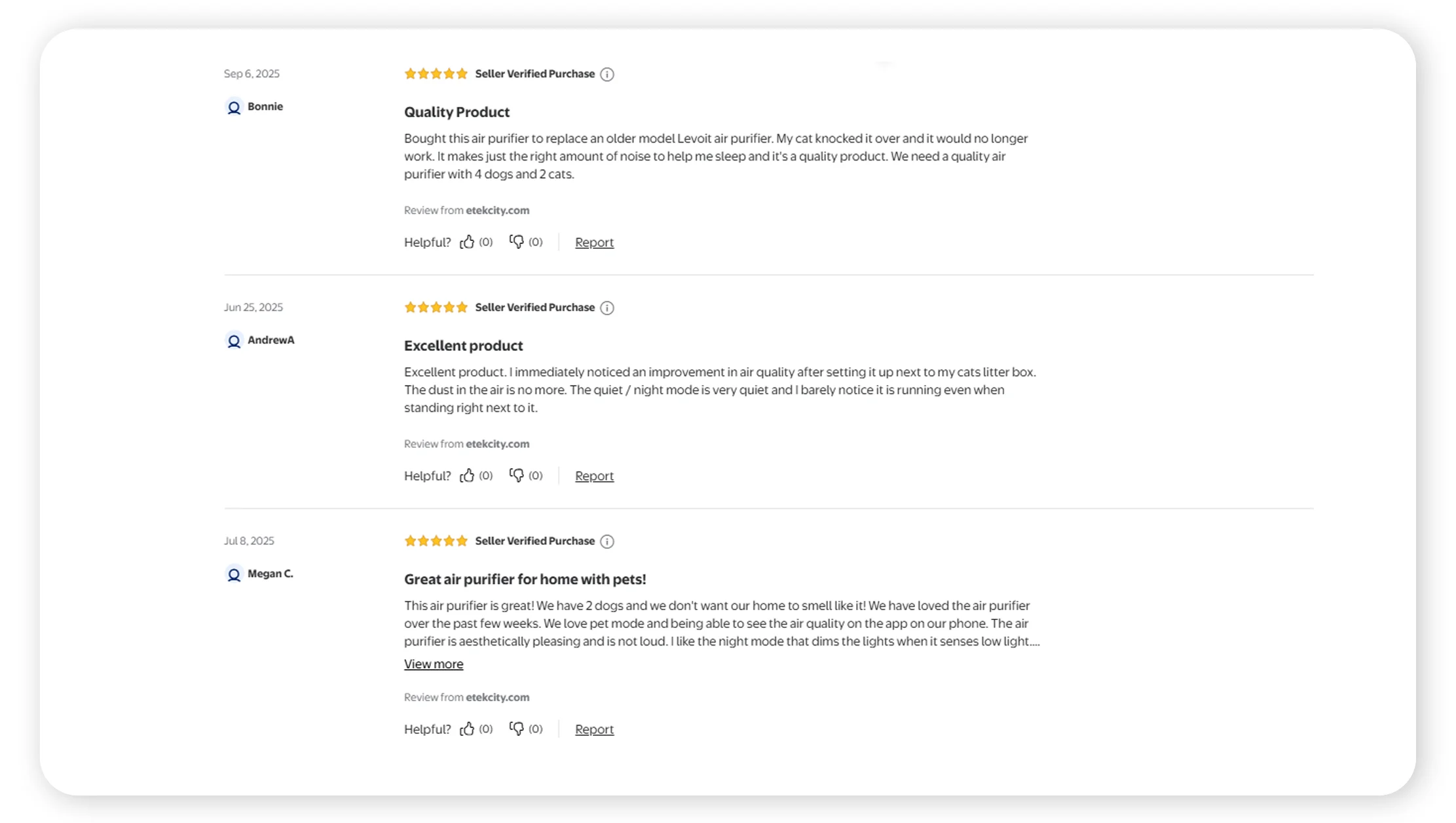The width and height of the screenshot is (1456, 823).
Task: Click Megan C.'s avatar icon
Action: click(x=234, y=574)
